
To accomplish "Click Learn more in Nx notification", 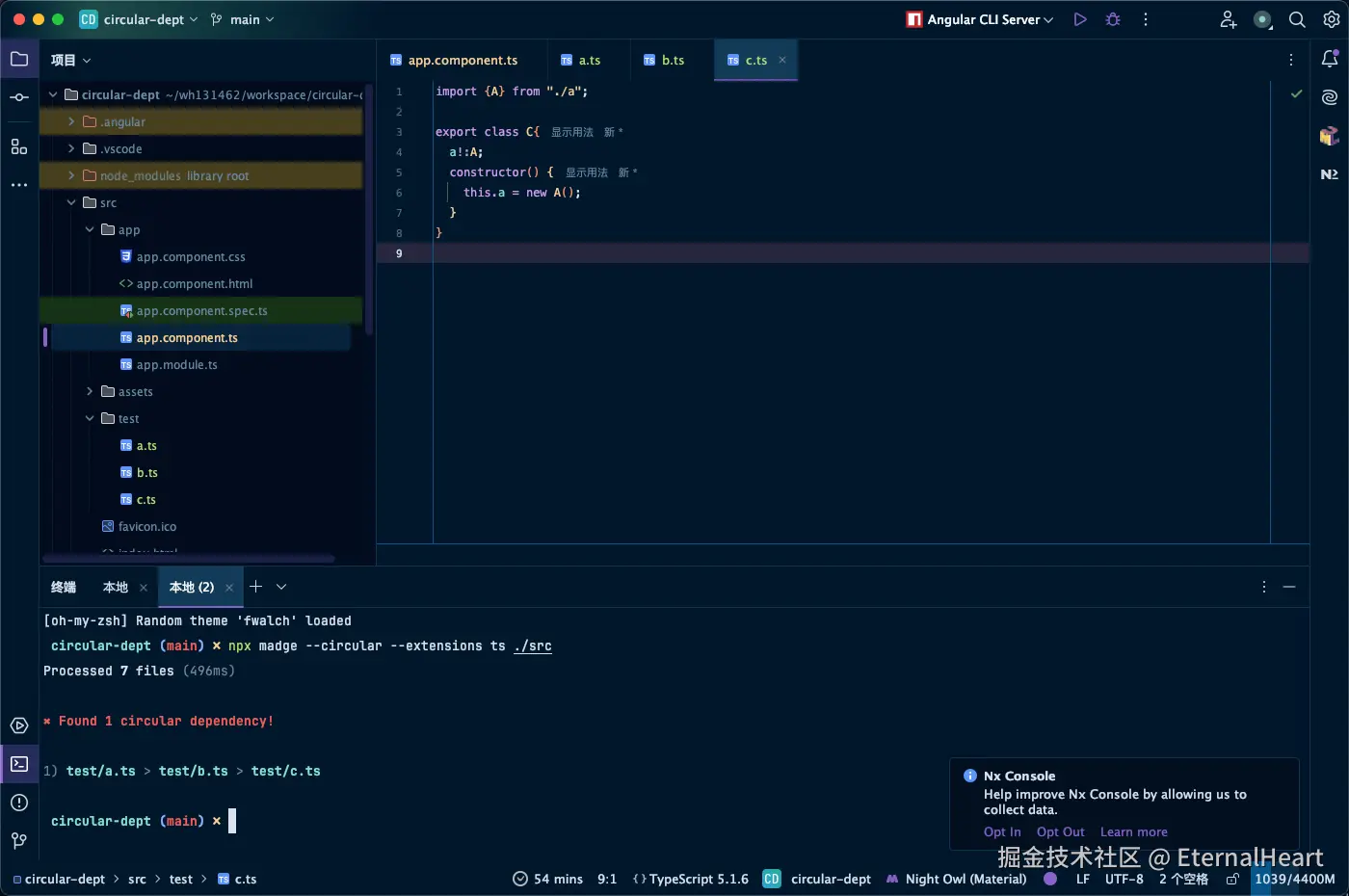I will [x=1134, y=832].
